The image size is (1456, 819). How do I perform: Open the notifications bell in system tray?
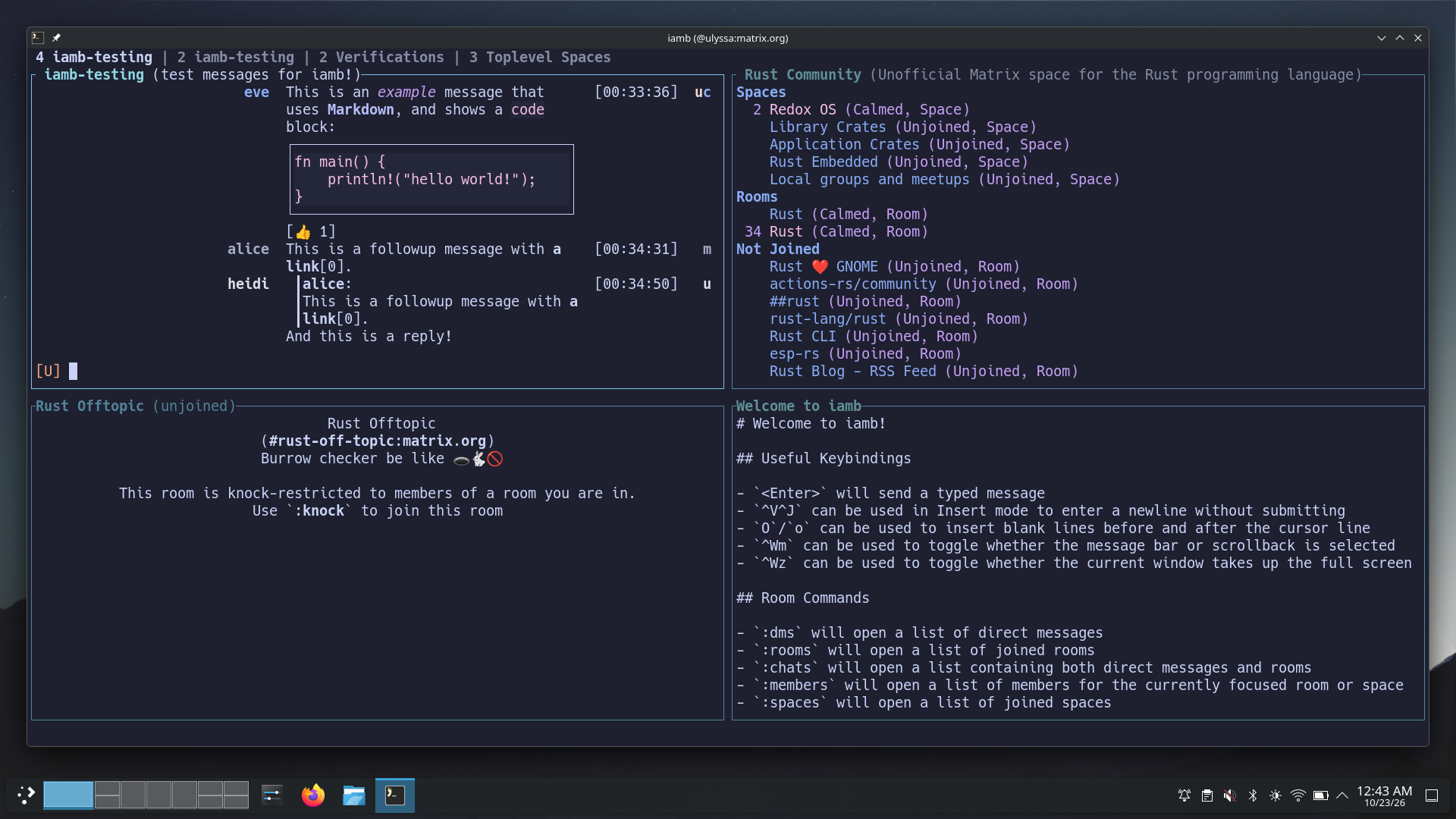click(1184, 795)
